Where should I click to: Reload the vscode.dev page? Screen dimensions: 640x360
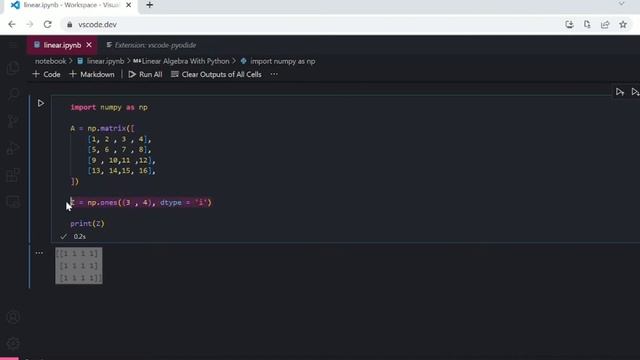(x=47, y=24)
